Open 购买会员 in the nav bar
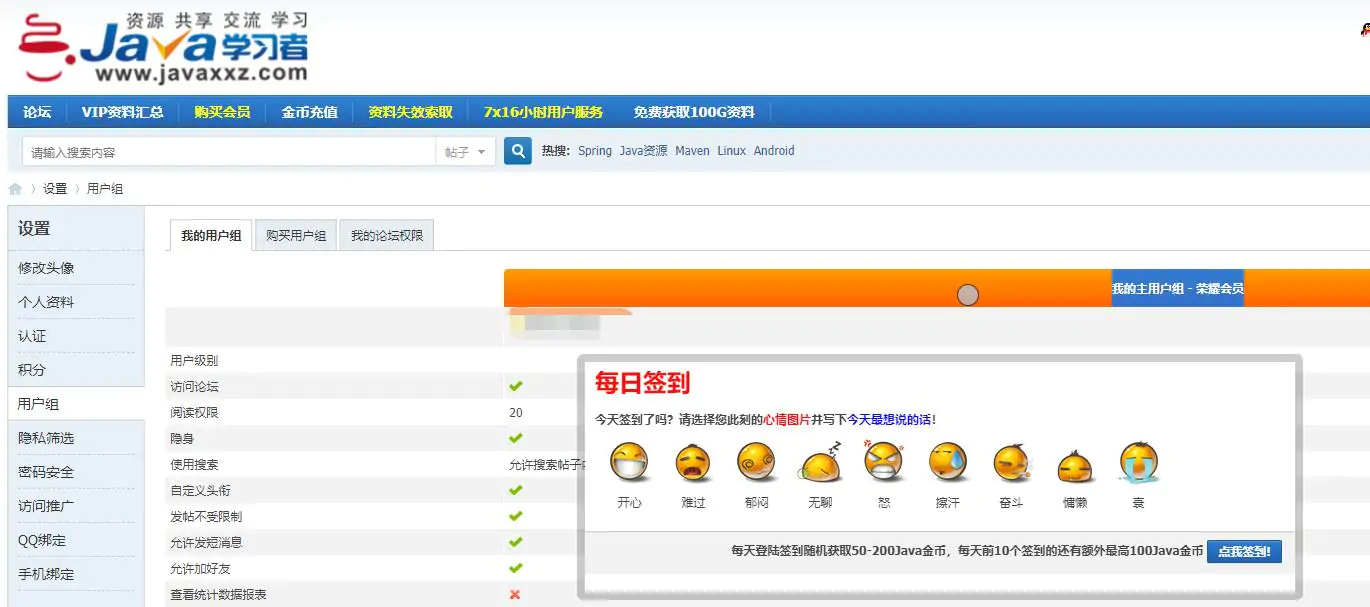Image resolution: width=1370 pixels, height=607 pixels. click(x=222, y=112)
